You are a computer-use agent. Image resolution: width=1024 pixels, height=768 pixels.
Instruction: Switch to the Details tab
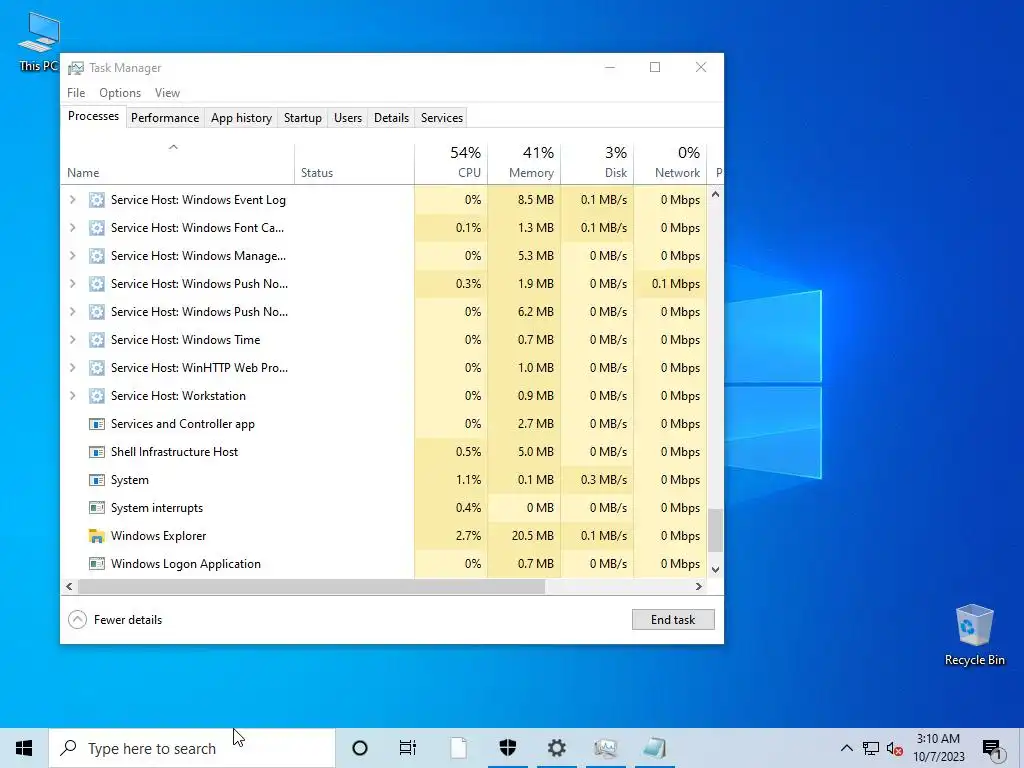tap(391, 118)
